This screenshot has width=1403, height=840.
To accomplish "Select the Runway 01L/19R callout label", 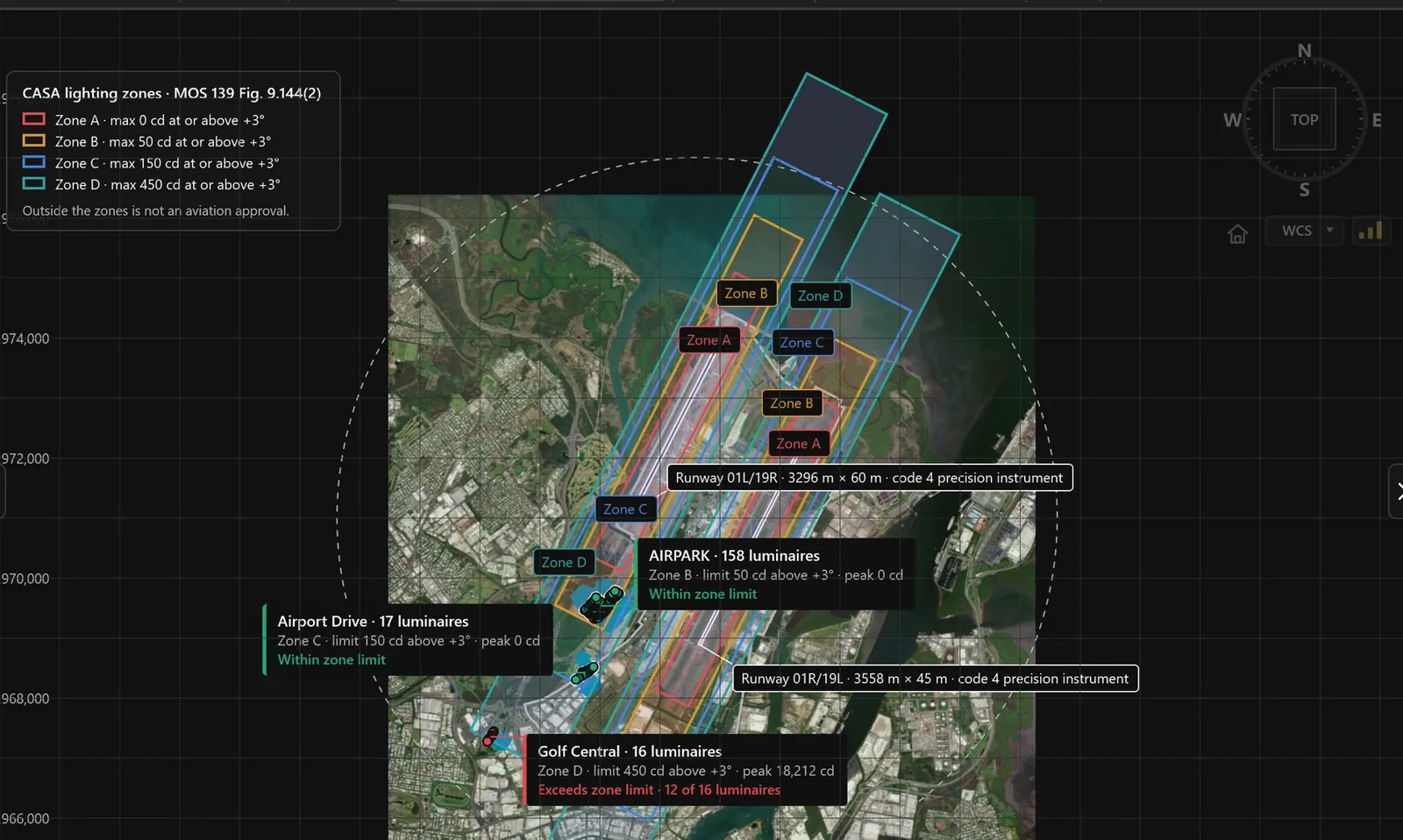I will [x=869, y=478].
